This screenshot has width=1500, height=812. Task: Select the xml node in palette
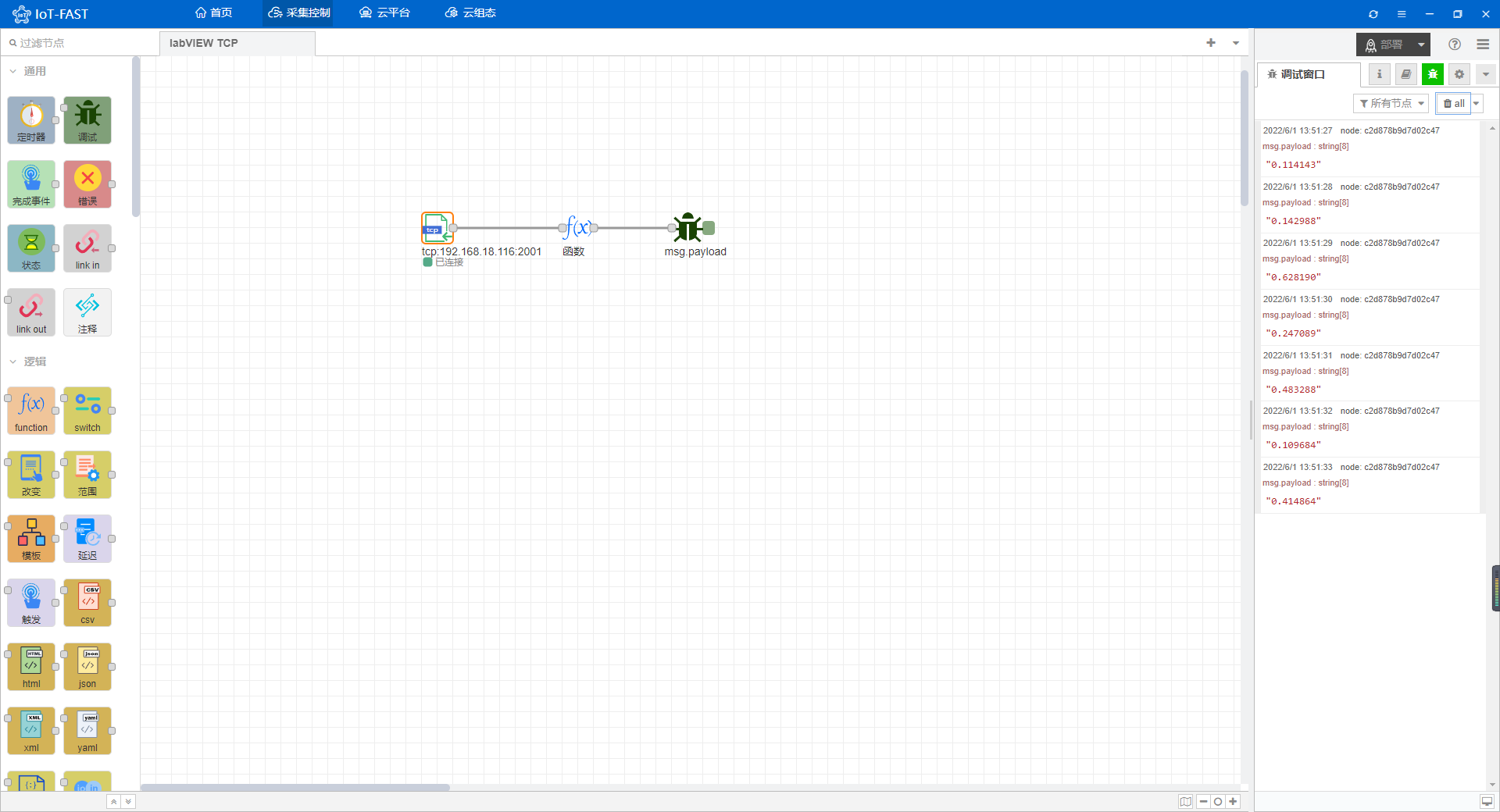coord(31,731)
